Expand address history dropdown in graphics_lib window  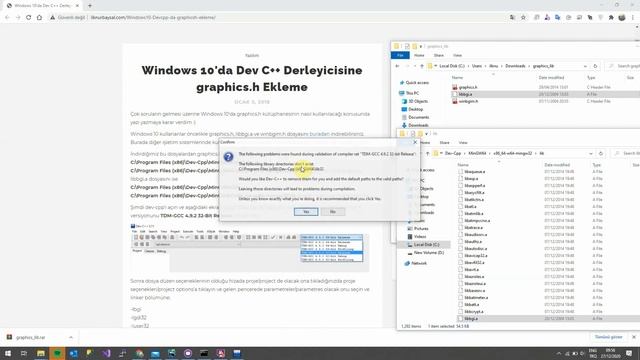585,66
